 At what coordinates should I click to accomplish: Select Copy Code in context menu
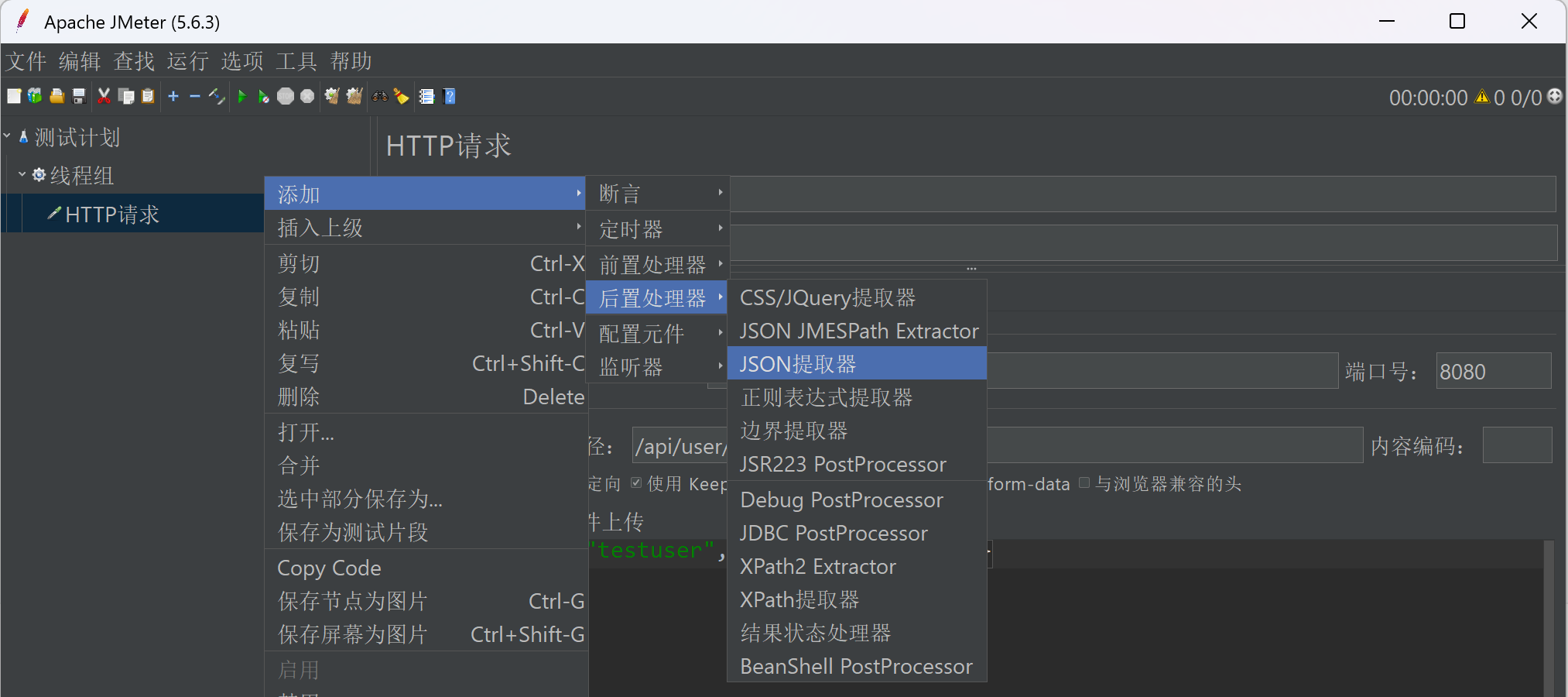[426, 568]
